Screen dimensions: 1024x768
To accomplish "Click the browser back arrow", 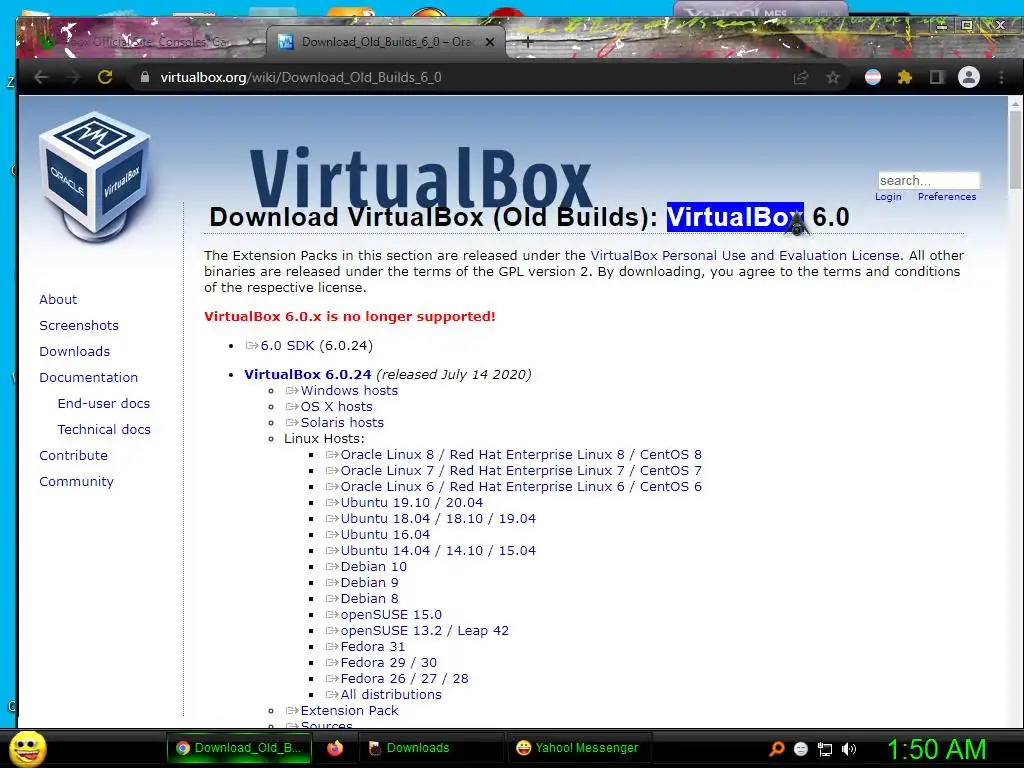I will [41, 77].
